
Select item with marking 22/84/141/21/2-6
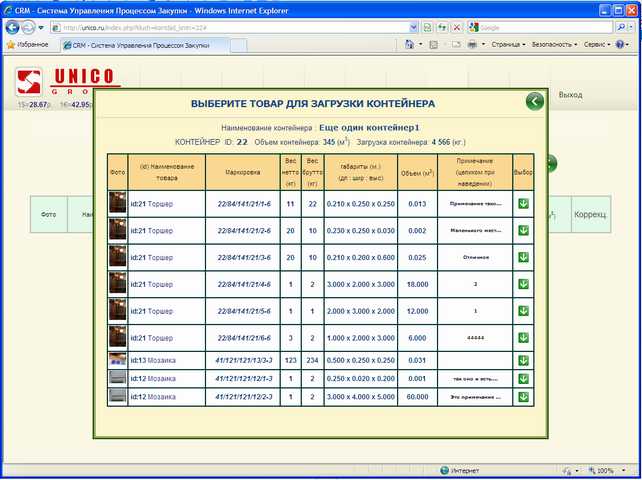[523, 231]
